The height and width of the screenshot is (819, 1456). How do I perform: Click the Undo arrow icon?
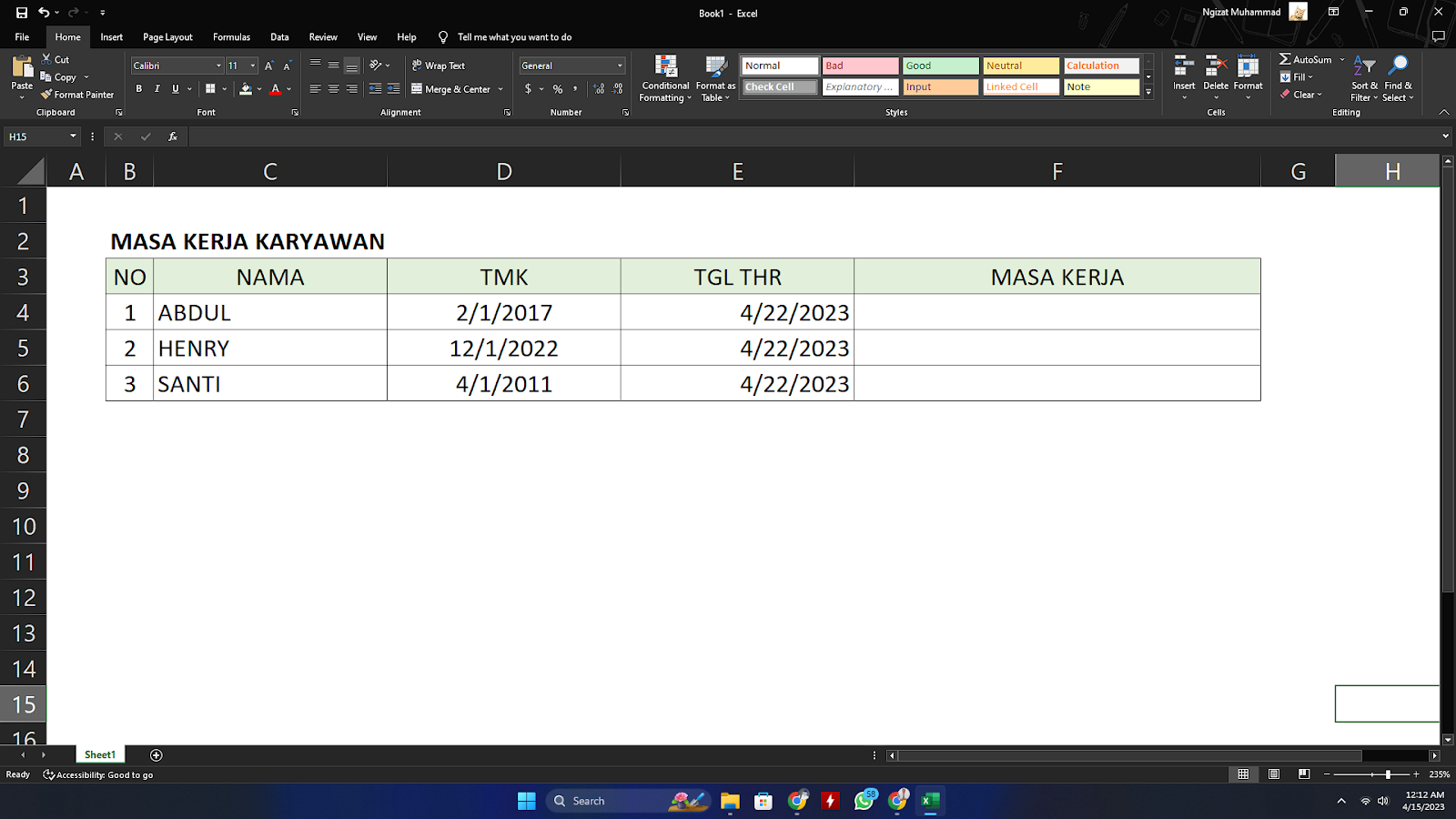point(44,13)
